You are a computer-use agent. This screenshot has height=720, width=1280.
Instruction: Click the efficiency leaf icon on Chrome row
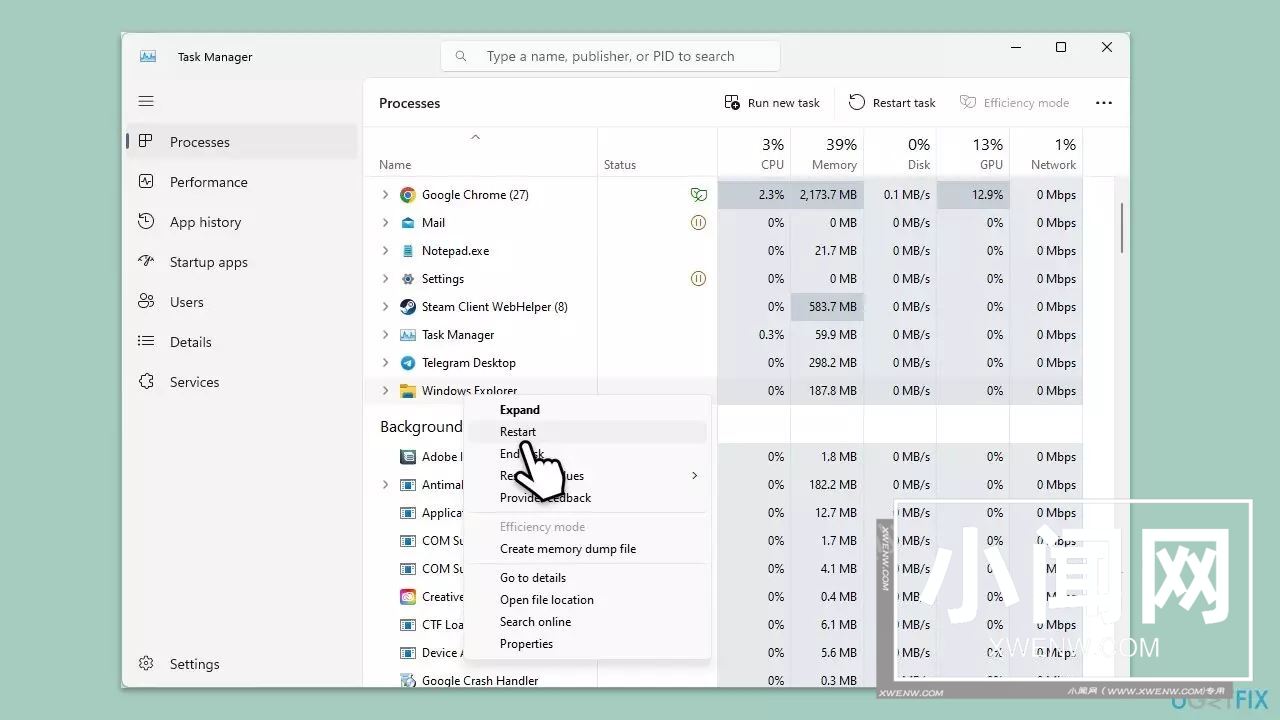point(699,195)
